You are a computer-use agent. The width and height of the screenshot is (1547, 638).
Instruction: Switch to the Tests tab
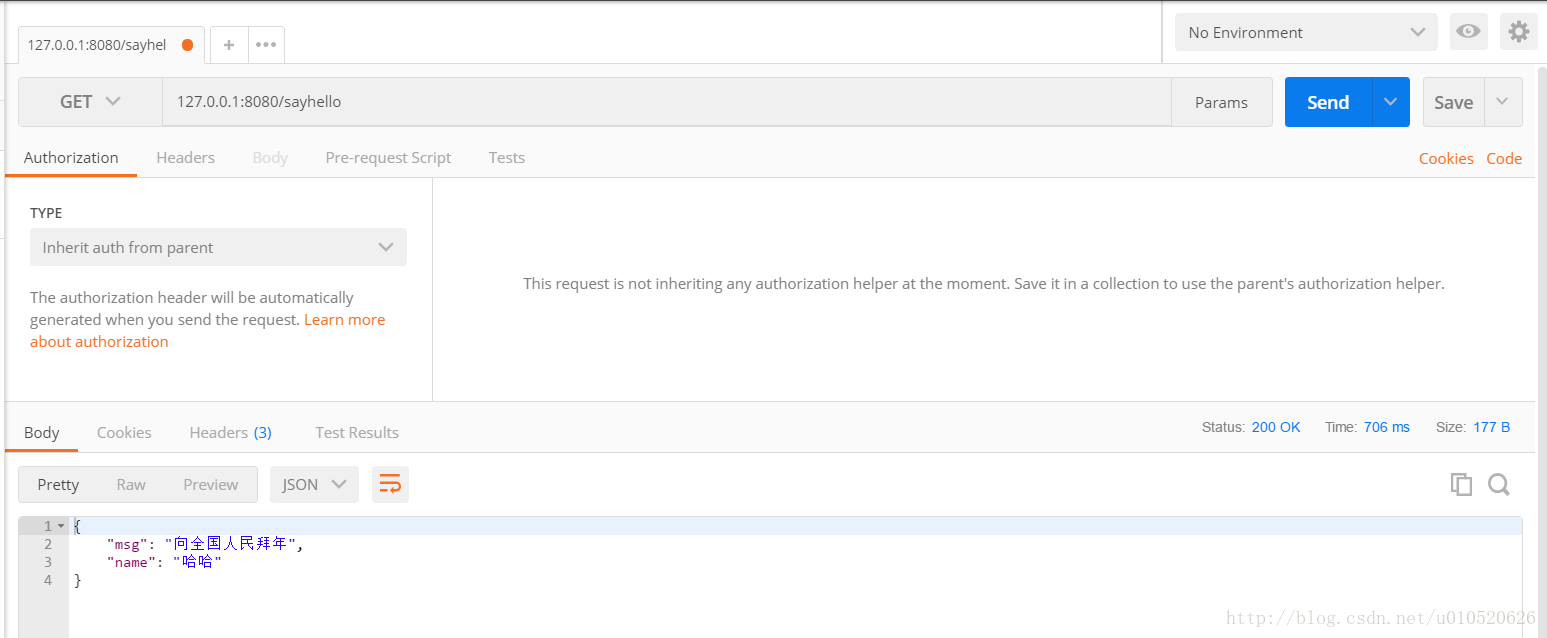(x=507, y=158)
